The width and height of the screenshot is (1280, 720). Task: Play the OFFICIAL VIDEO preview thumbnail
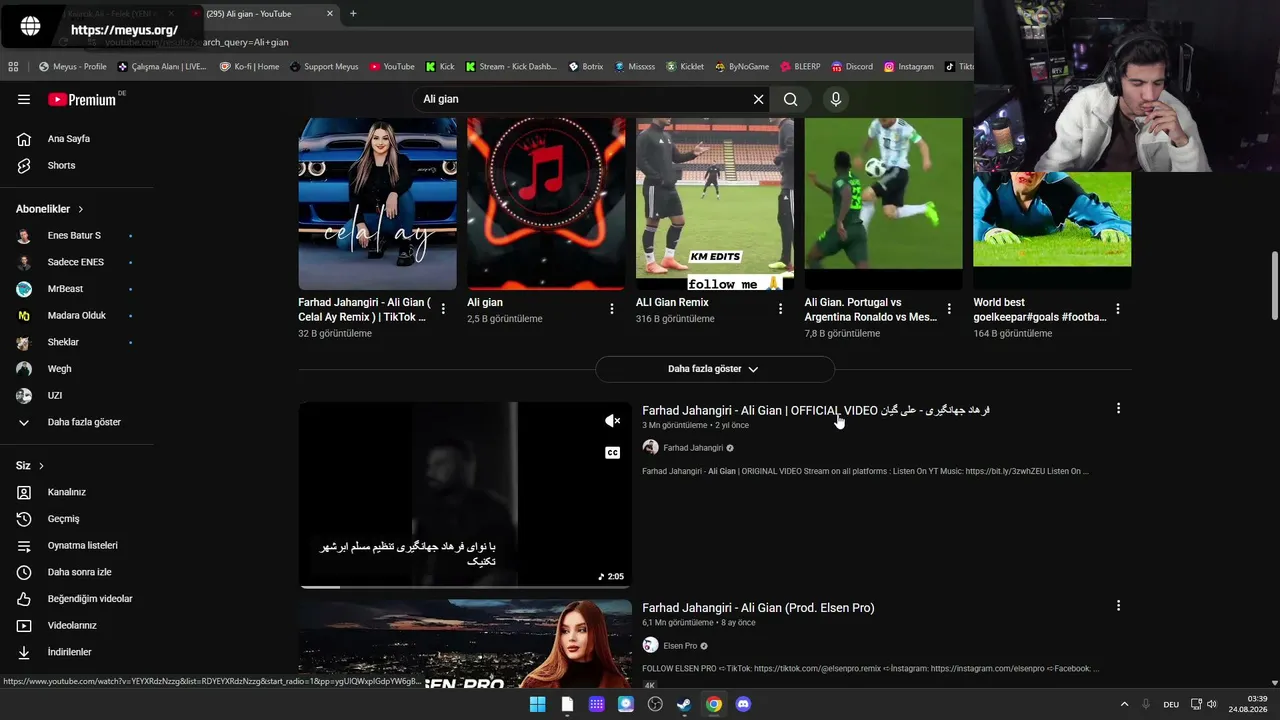coord(465,495)
